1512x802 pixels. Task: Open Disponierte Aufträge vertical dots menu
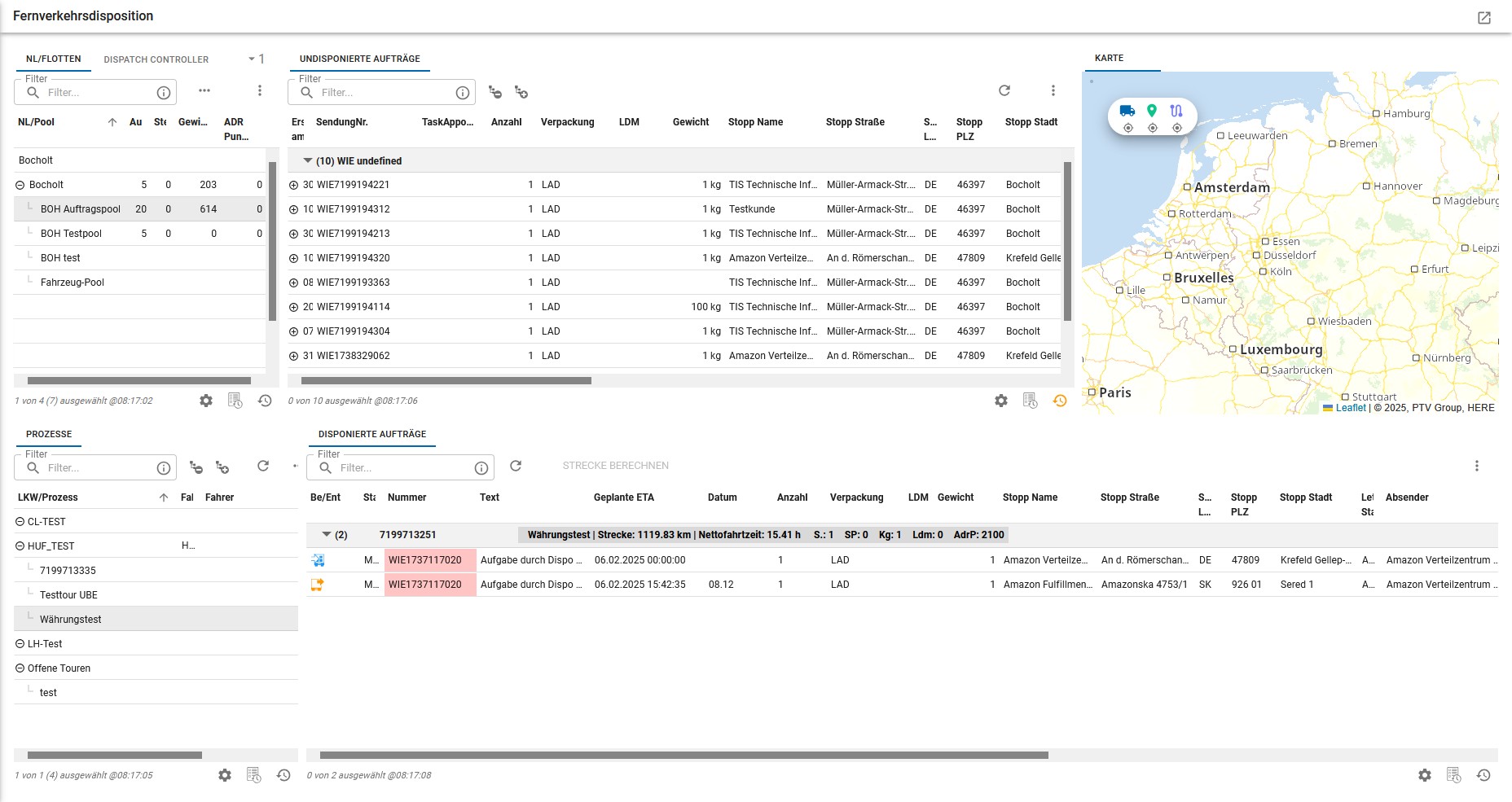pos(1477,466)
